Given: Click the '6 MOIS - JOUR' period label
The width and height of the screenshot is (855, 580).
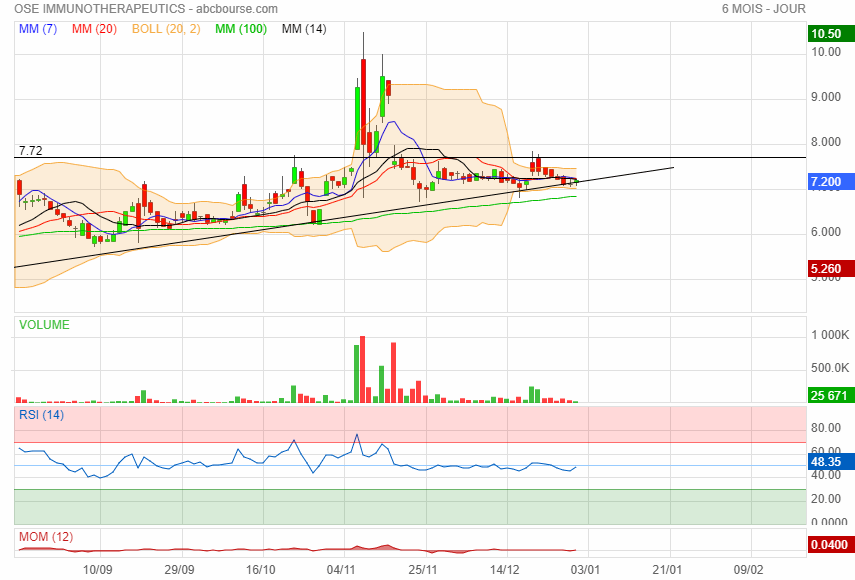Looking at the screenshot, I should (763, 9).
